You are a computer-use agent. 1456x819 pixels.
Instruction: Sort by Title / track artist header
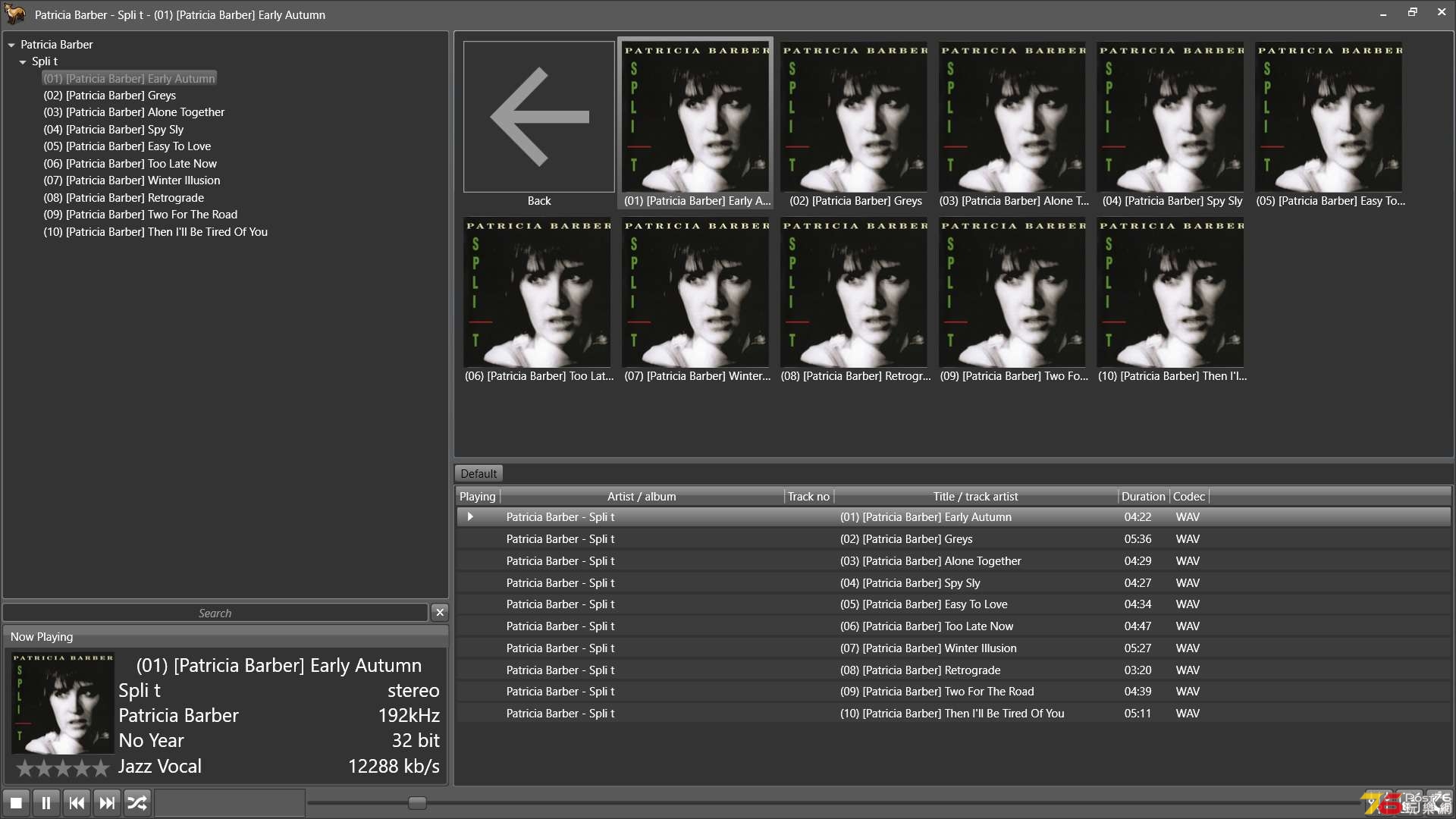[x=975, y=497]
